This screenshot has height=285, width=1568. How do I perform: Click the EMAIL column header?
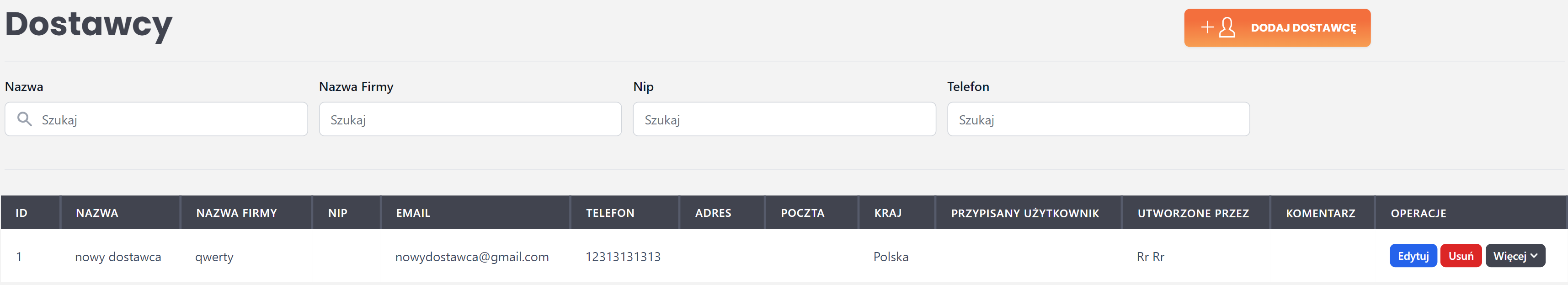pyautogui.click(x=413, y=213)
